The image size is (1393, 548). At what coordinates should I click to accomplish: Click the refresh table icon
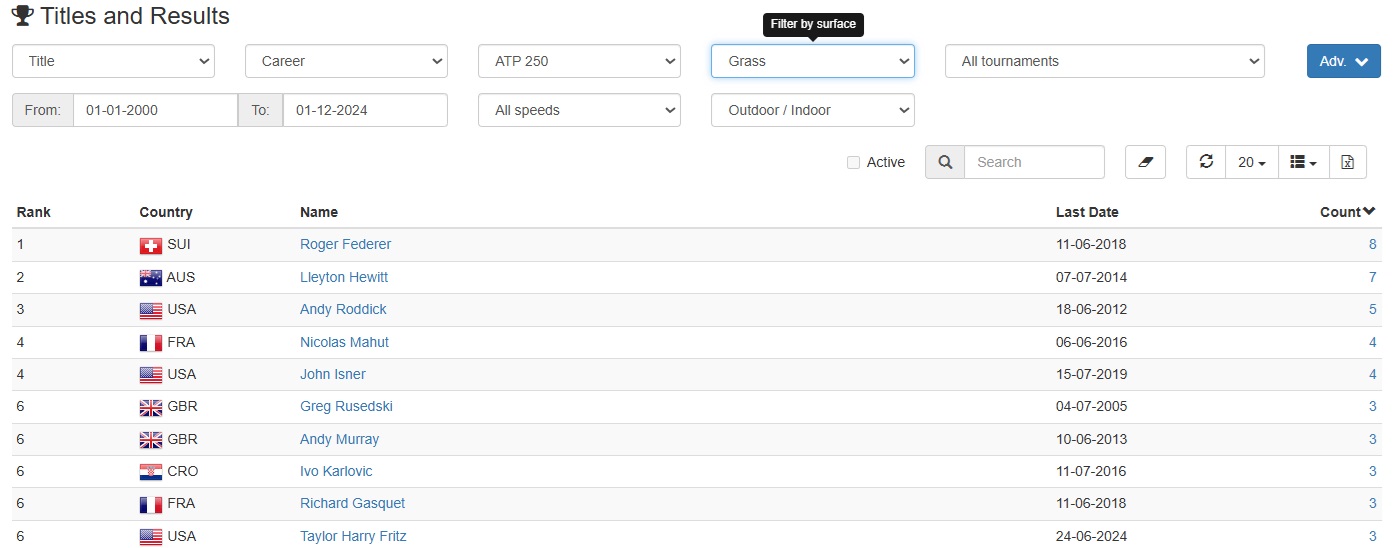(x=1206, y=162)
